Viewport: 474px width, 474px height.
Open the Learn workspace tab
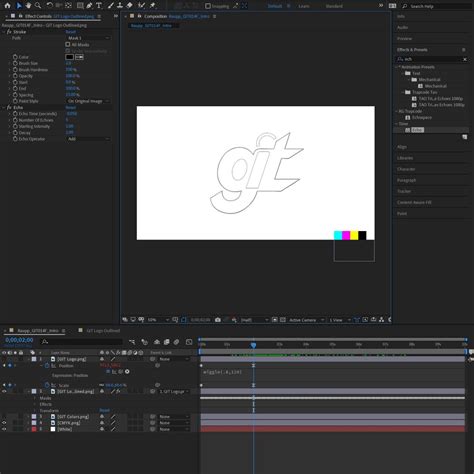click(x=304, y=6)
